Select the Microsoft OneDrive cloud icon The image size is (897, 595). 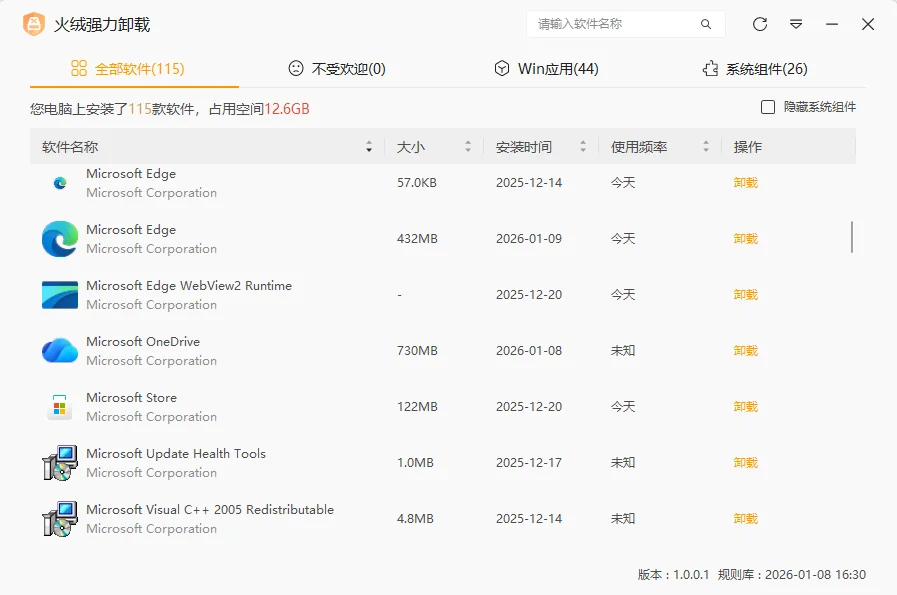click(60, 351)
